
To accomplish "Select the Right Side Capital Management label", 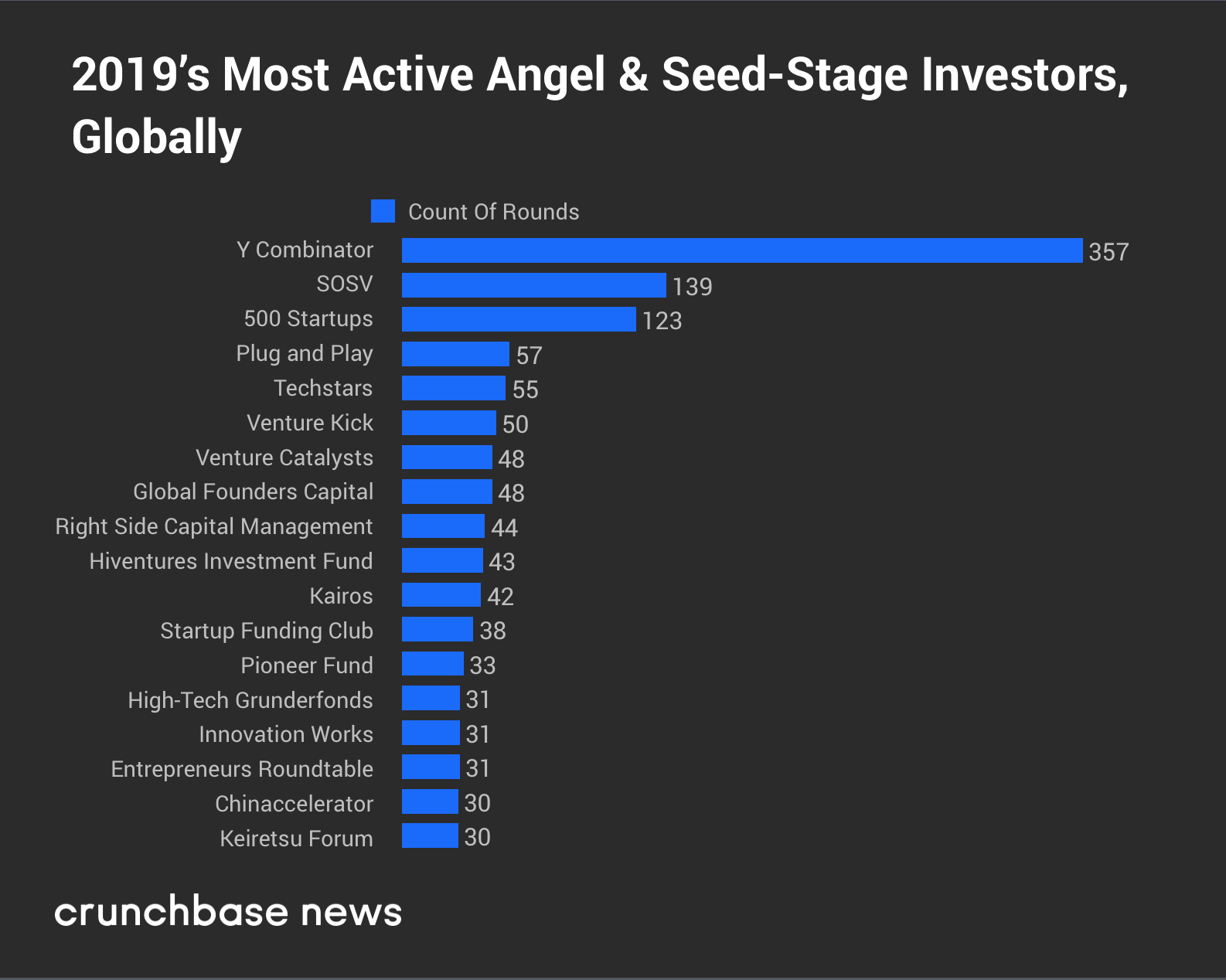I will [x=214, y=527].
